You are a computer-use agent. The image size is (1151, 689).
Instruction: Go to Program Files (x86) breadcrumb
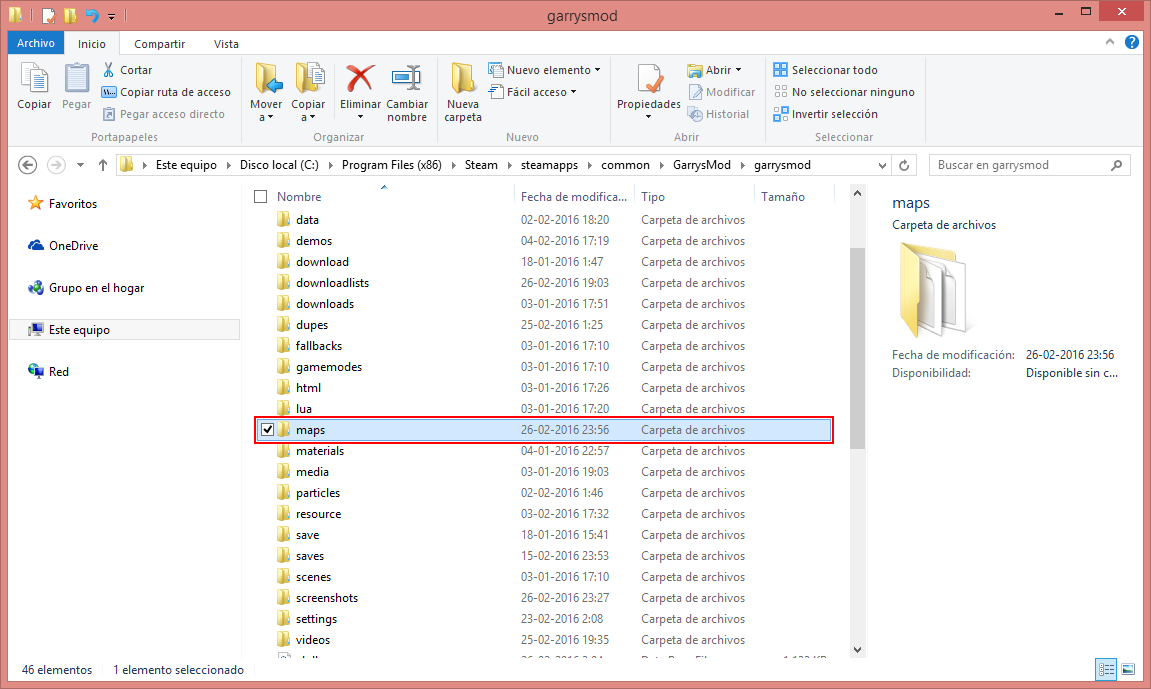[391, 165]
